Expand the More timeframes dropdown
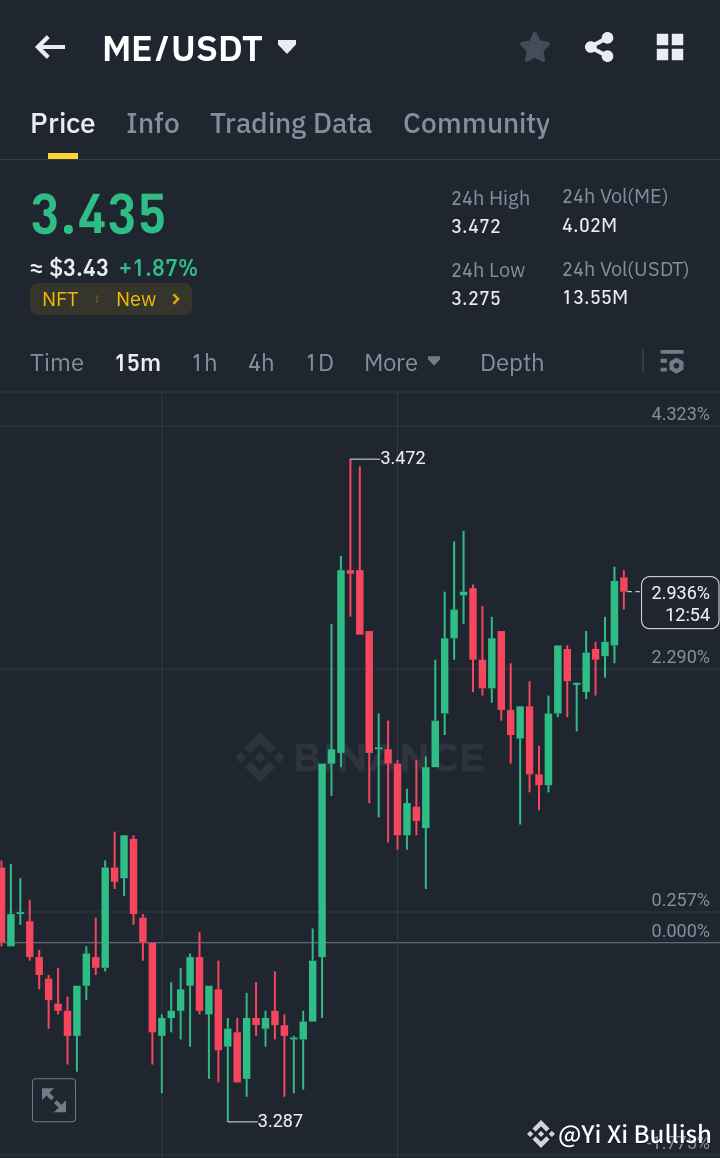 pyautogui.click(x=402, y=362)
